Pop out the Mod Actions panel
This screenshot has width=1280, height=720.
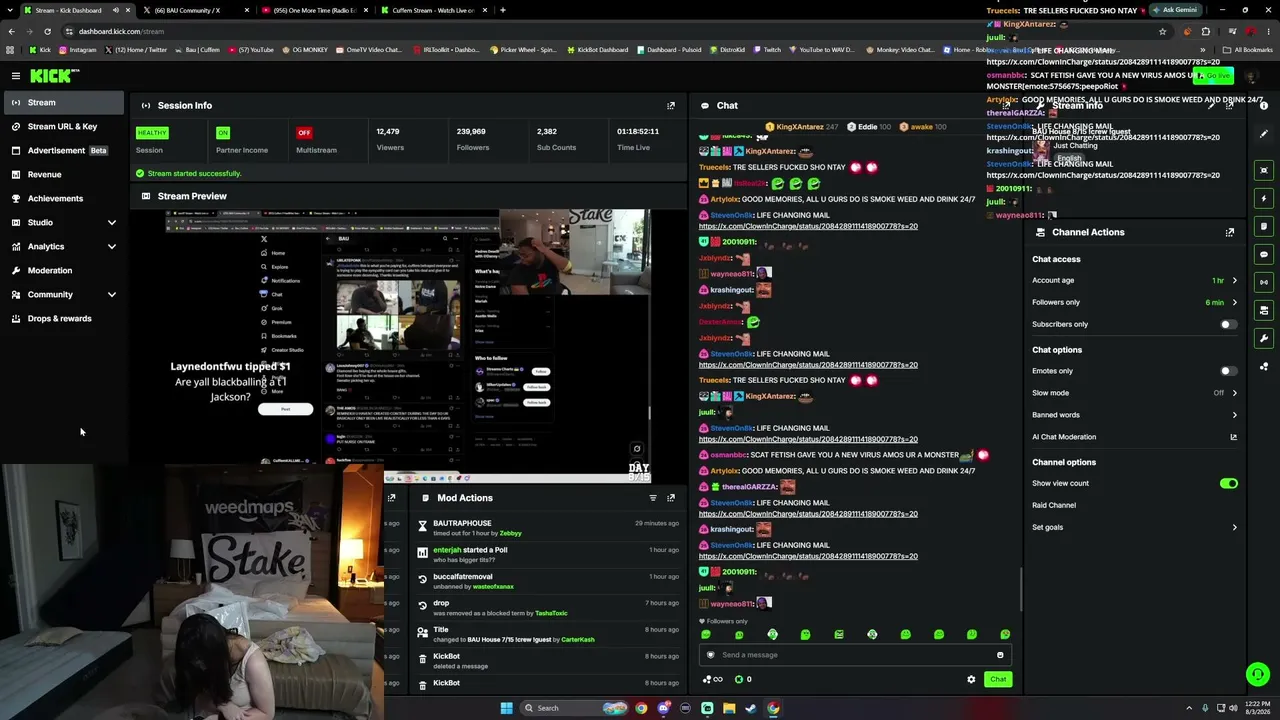671,498
